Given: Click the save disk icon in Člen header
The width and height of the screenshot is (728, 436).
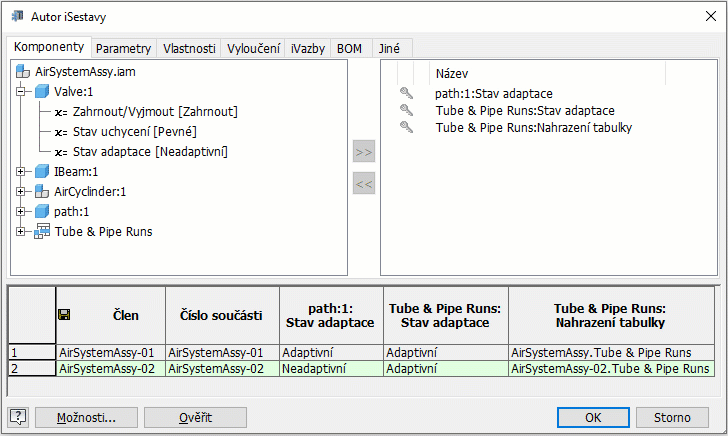Looking at the screenshot, I should point(64,315).
